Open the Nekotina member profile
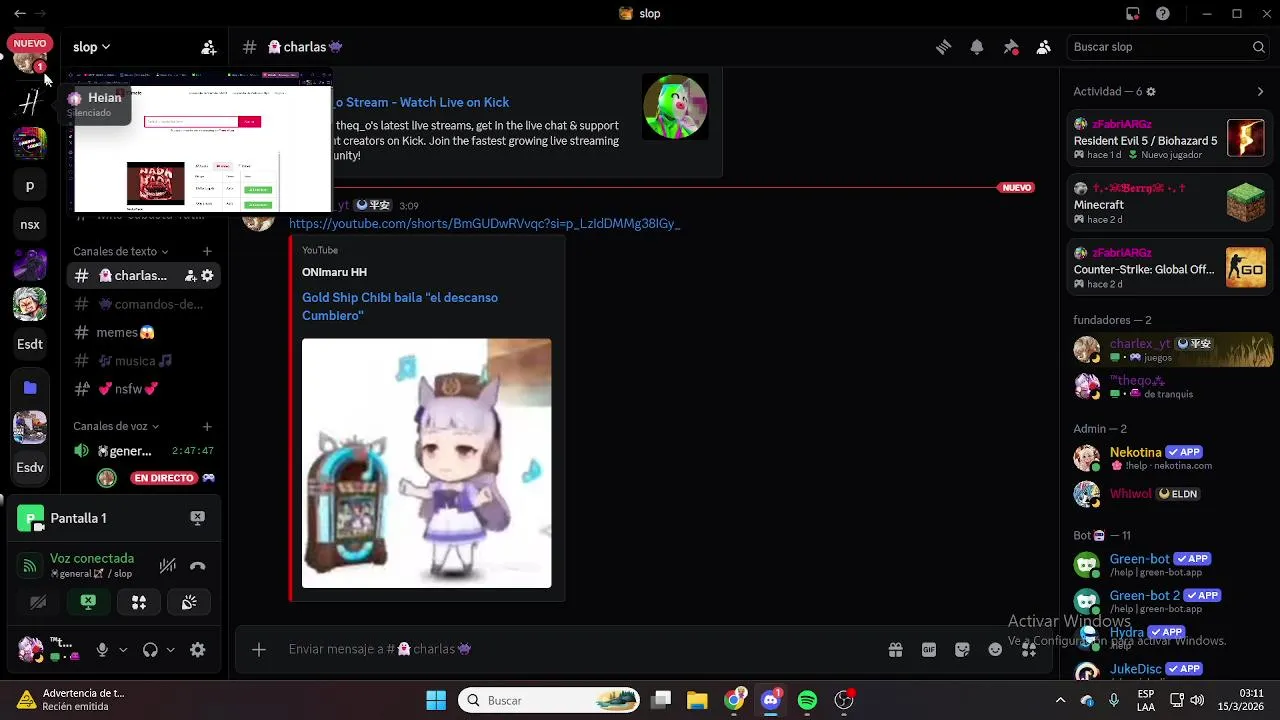Image resolution: width=1280 pixels, height=720 pixels. [x=1165, y=458]
